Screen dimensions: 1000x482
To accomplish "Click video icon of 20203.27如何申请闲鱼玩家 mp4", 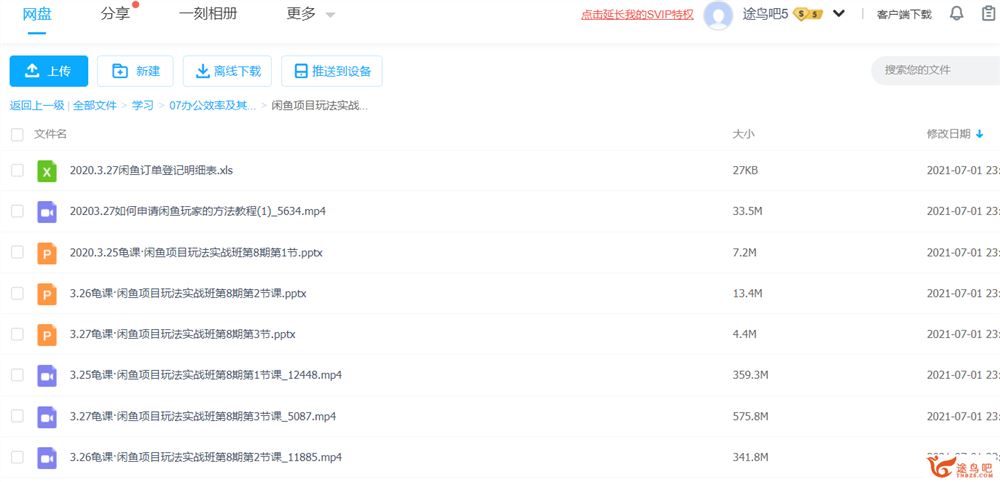I will pyautogui.click(x=47, y=212).
